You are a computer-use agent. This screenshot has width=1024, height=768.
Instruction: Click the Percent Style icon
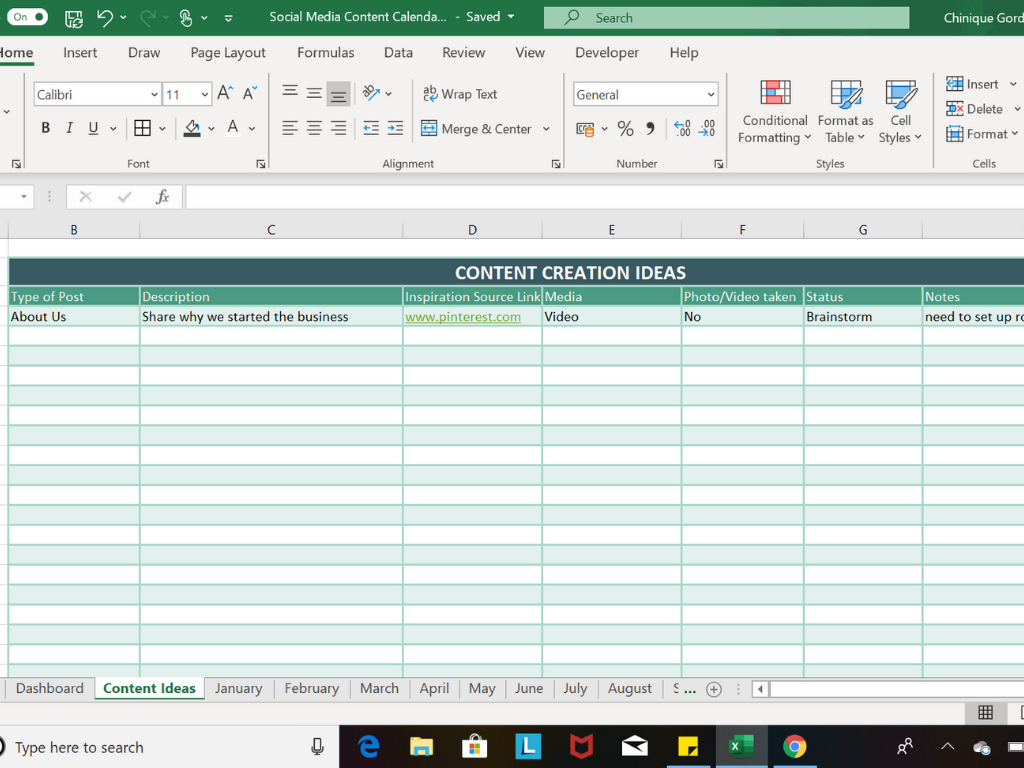(x=625, y=128)
